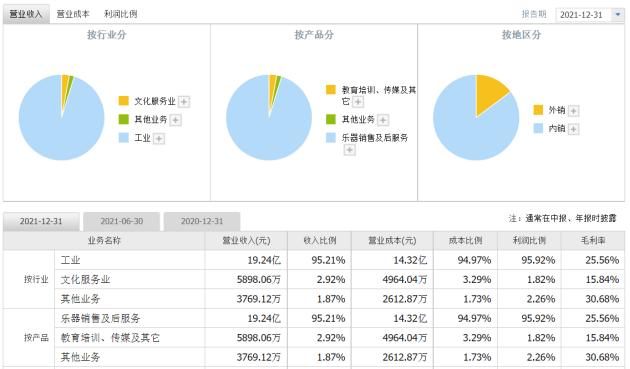Select the 营业收入 tab
This screenshot has height=369, width=630.
(x=26, y=14)
